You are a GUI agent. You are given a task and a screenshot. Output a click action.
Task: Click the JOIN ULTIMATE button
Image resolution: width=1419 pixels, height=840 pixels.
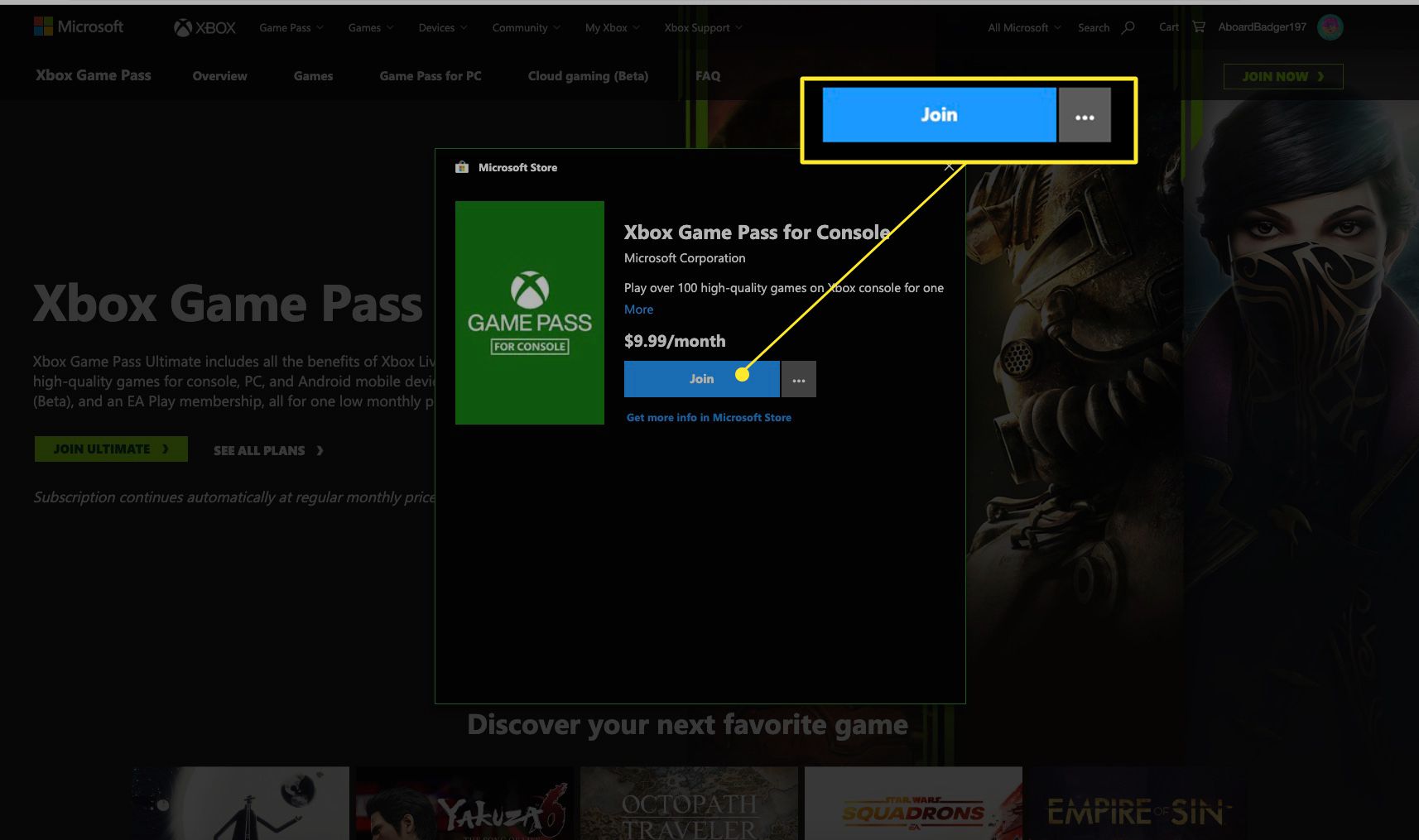pyautogui.click(x=111, y=449)
